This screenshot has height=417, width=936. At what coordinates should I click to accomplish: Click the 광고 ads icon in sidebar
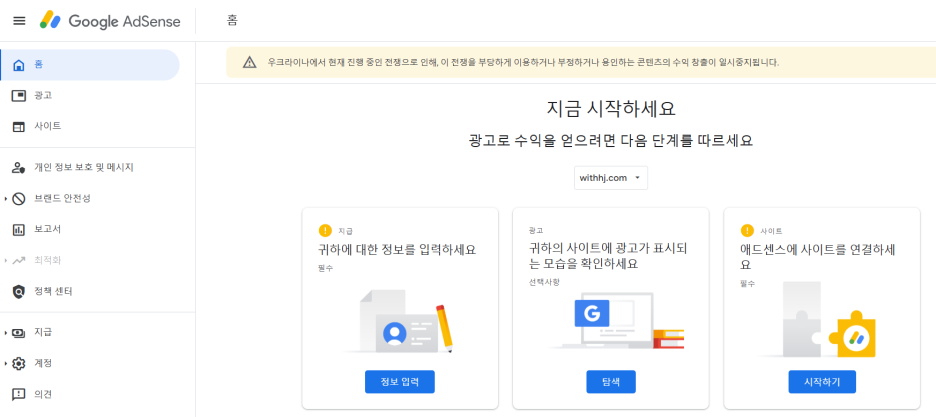(19, 95)
